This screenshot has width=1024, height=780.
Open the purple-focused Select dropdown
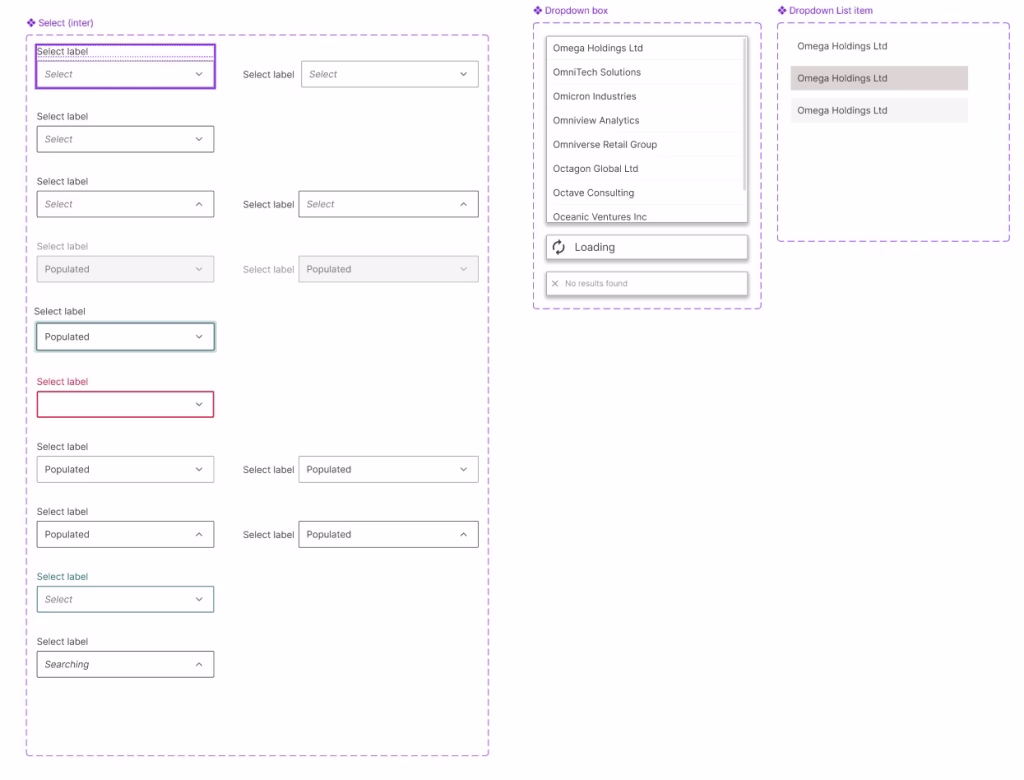(x=125, y=74)
